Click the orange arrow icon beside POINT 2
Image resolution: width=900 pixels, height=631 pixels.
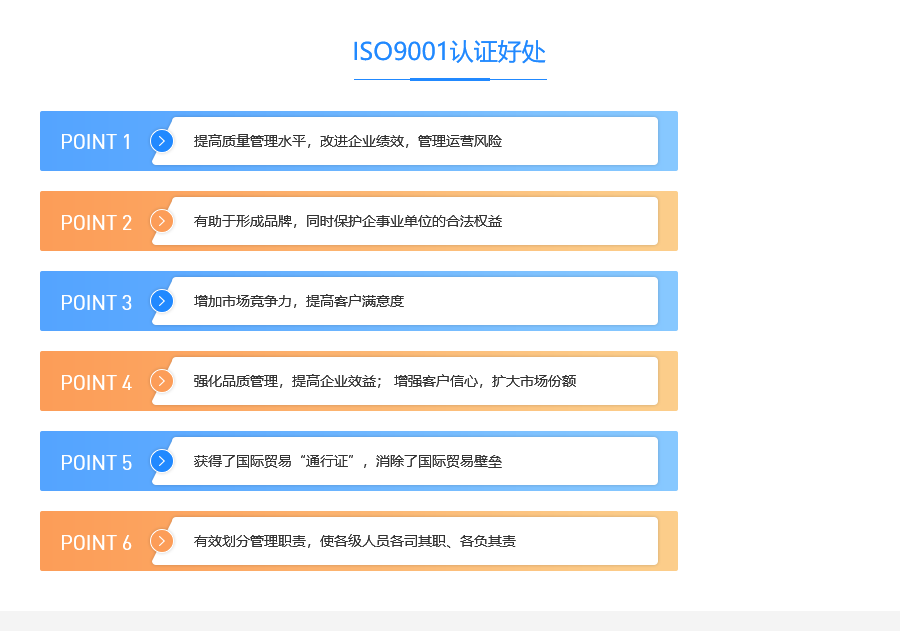(x=162, y=221)
